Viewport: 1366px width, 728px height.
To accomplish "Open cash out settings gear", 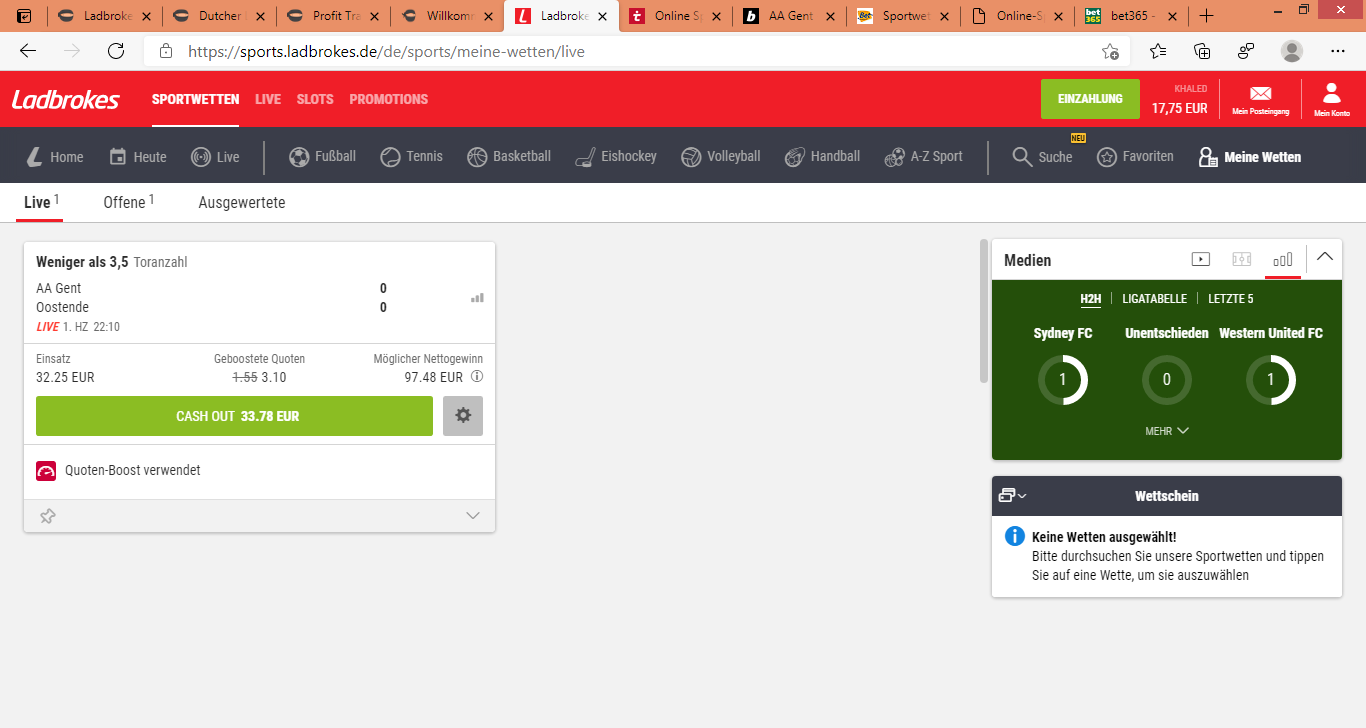I will 463,416.
